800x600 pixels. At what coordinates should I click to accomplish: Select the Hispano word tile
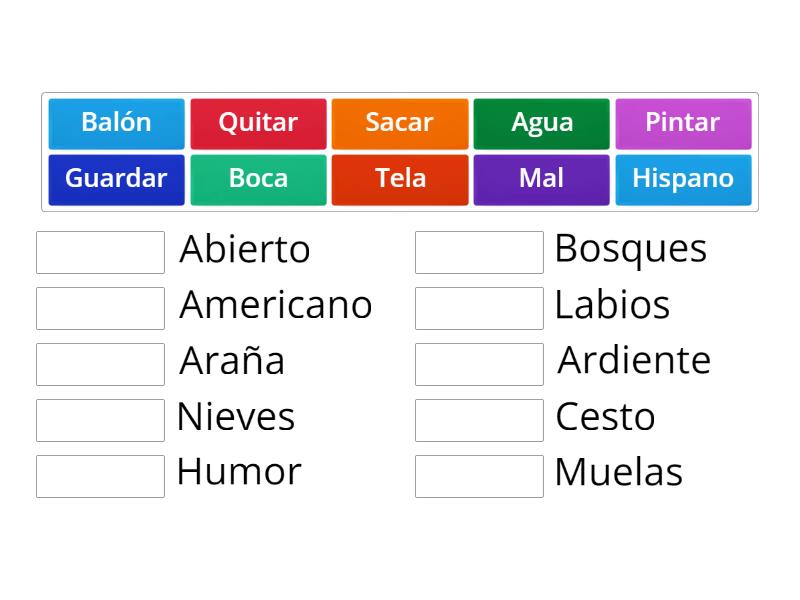[683, 179]
